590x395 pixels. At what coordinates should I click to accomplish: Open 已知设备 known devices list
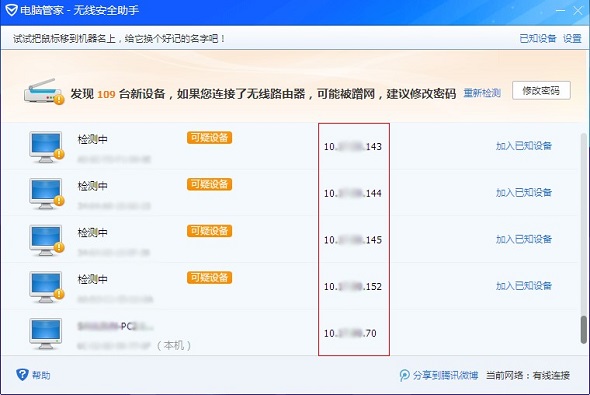538,38
